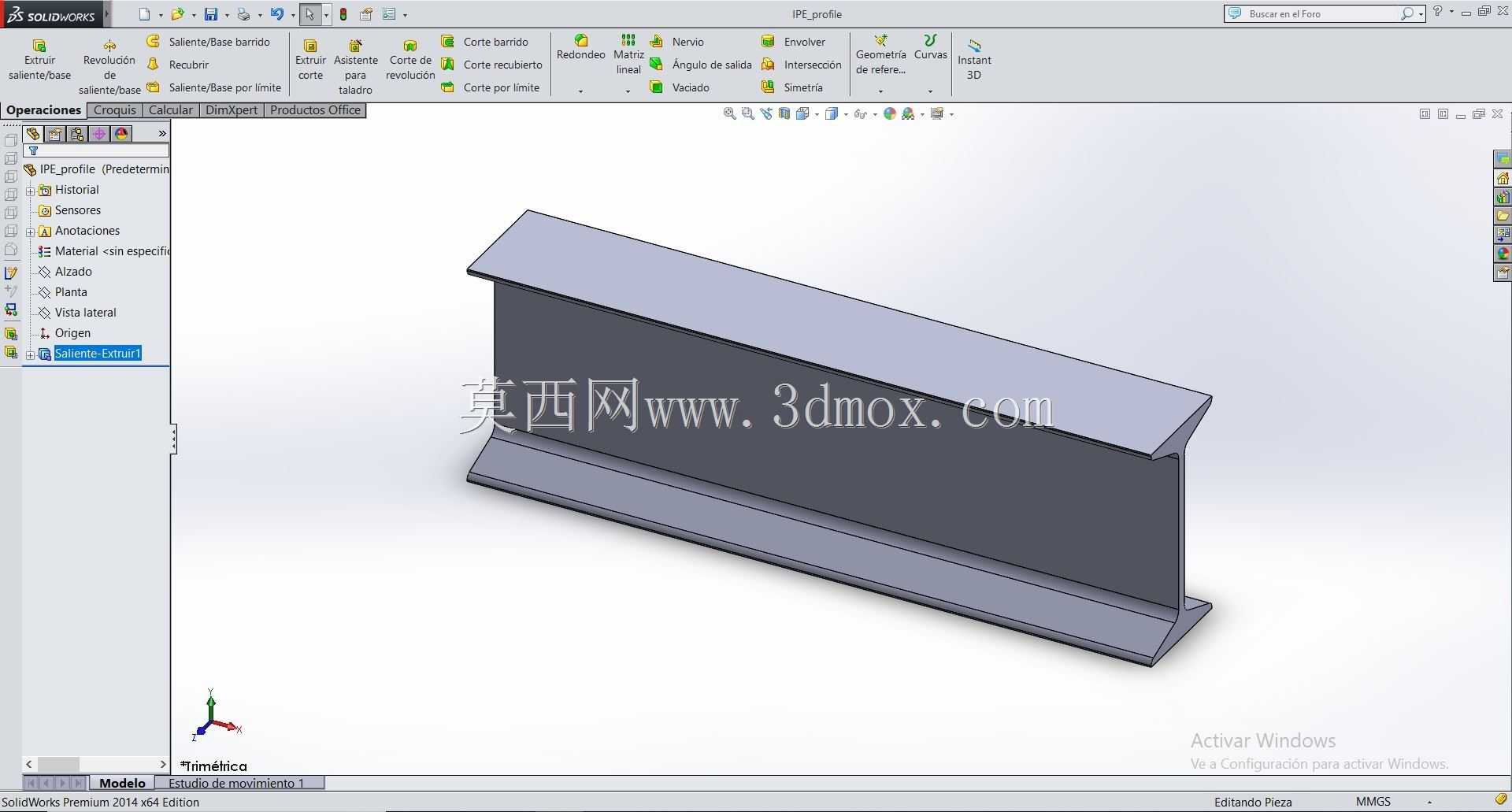Select the Extruir corte tool
This screenshot has width=1512, height=812.
[310, 61]
